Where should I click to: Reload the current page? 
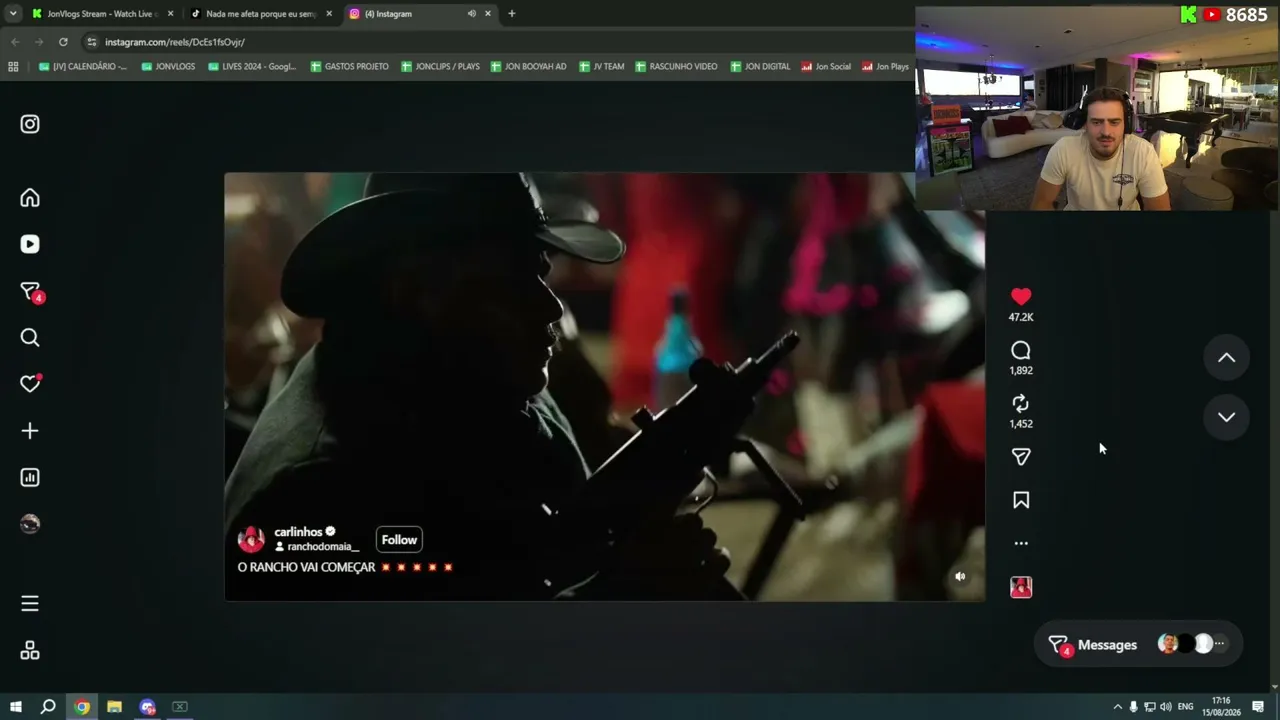point(63,42)
